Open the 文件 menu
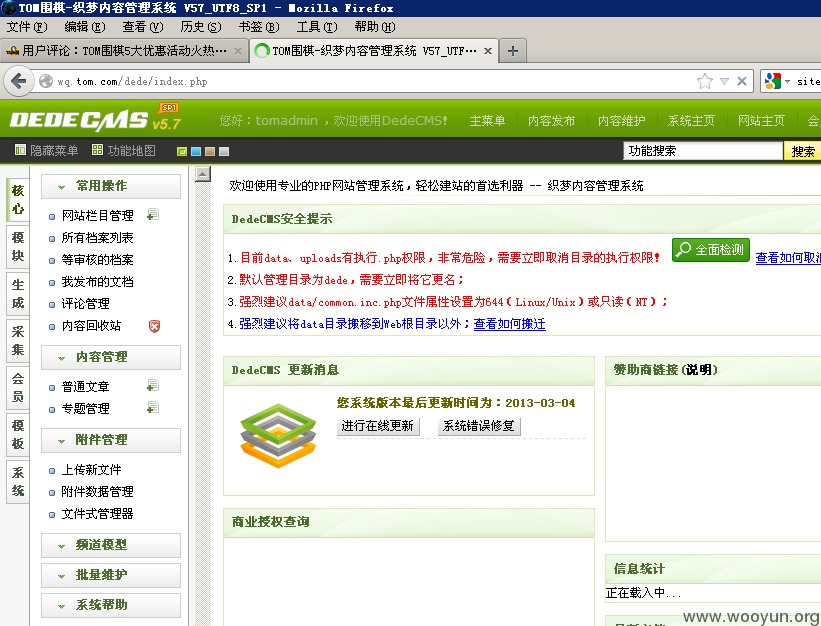 pos(27,27)
